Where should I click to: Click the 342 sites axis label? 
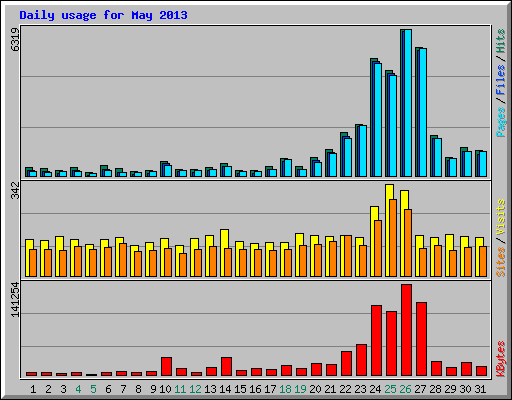[15, 190]
